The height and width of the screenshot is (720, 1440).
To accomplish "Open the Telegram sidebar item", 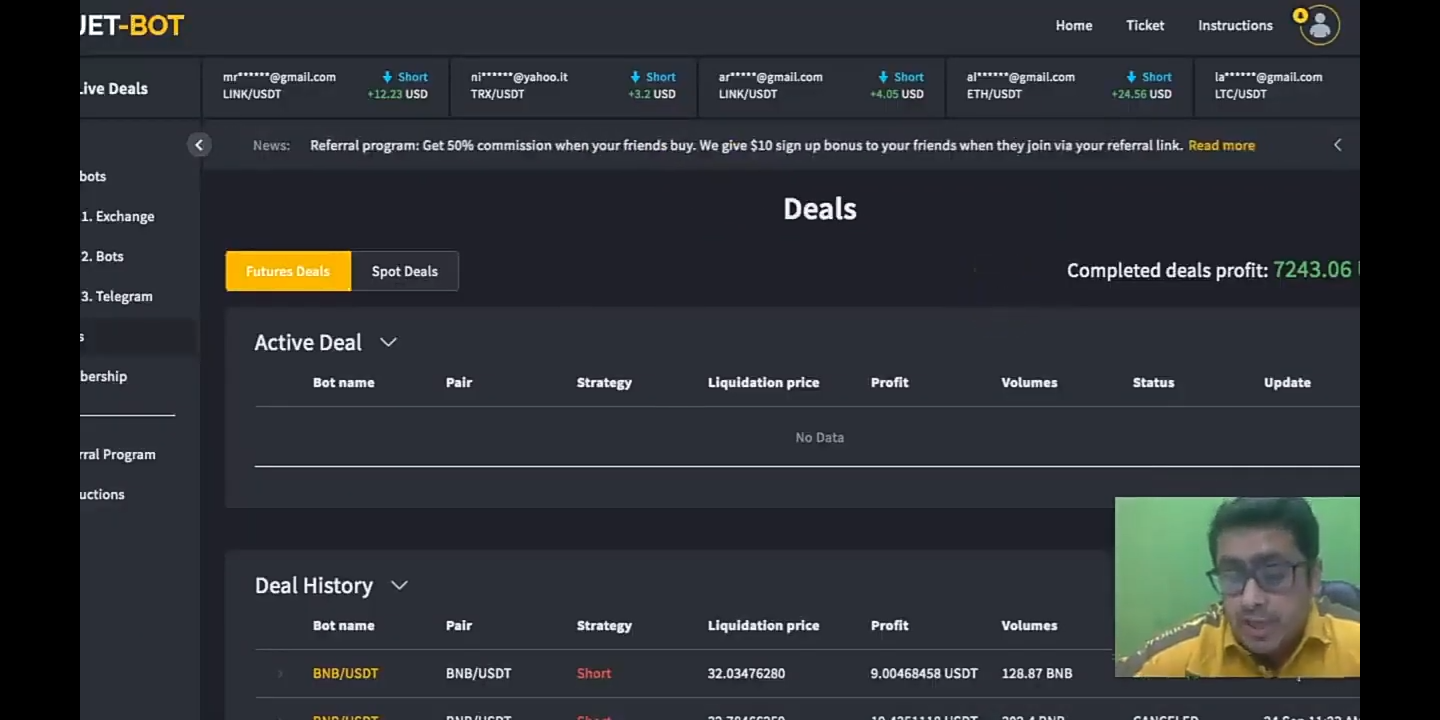I will tap(117, 296).
